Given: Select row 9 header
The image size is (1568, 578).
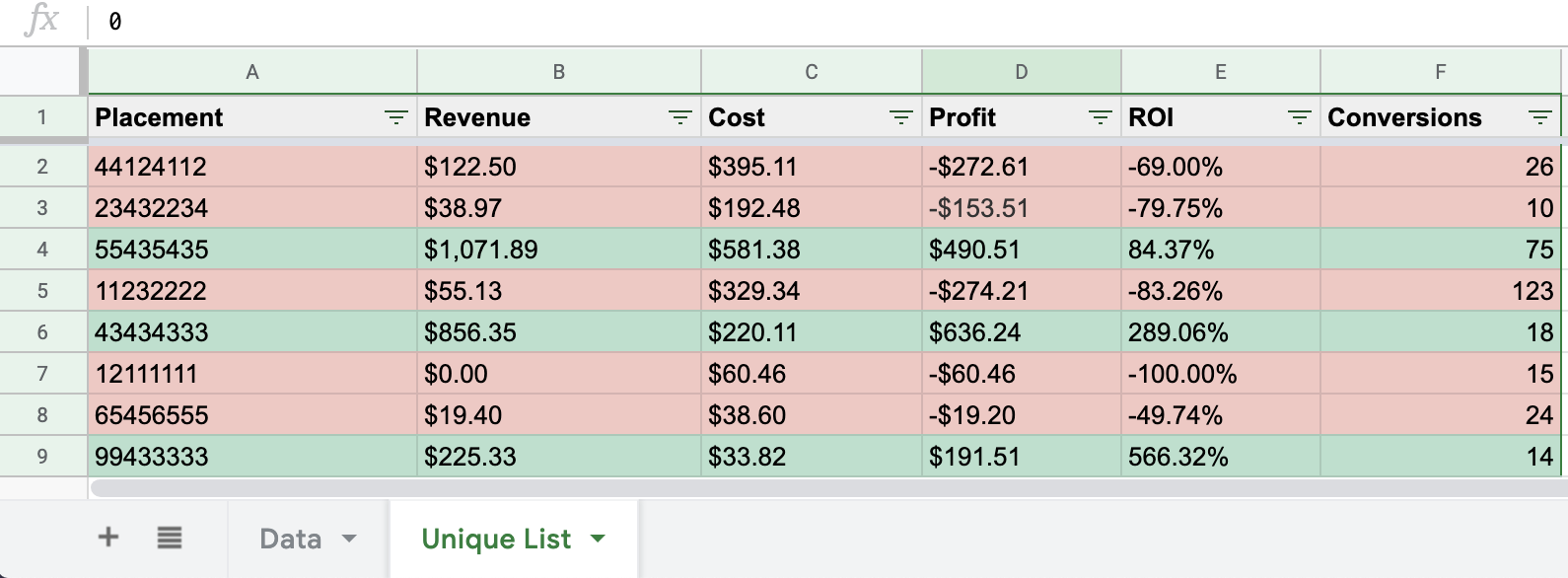Looking at the screenshot, I should (42, 457).
